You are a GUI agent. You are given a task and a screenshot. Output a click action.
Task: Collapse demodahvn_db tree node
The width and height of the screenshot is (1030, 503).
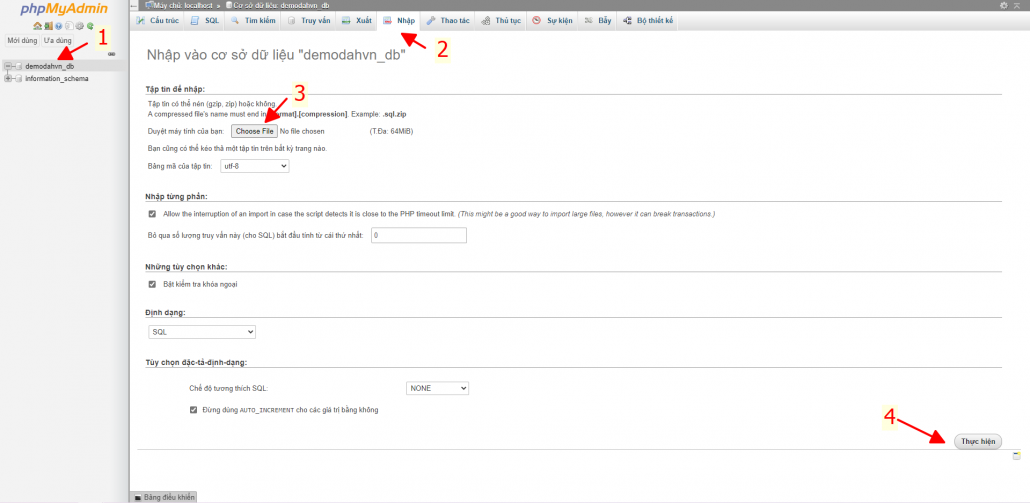pyautogui.click(x=8, y=66)
